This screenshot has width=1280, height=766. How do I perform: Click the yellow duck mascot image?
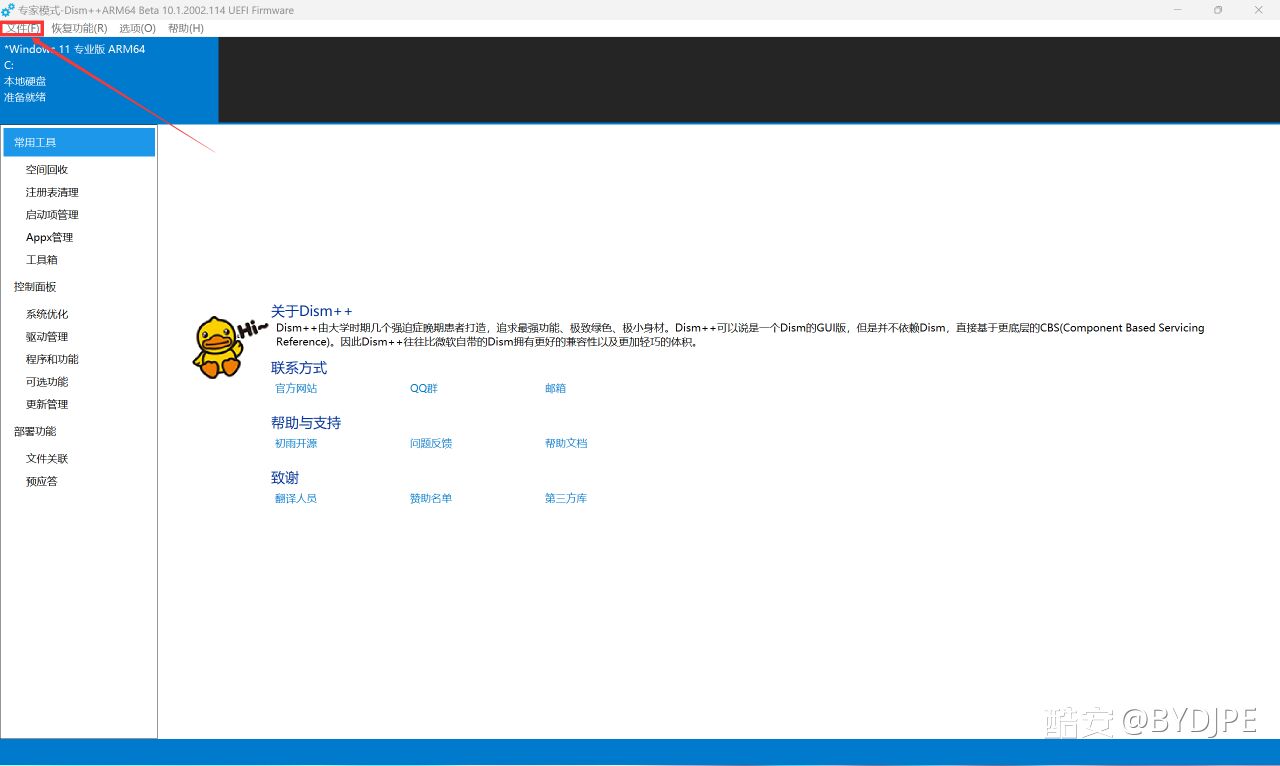(217, 347)
